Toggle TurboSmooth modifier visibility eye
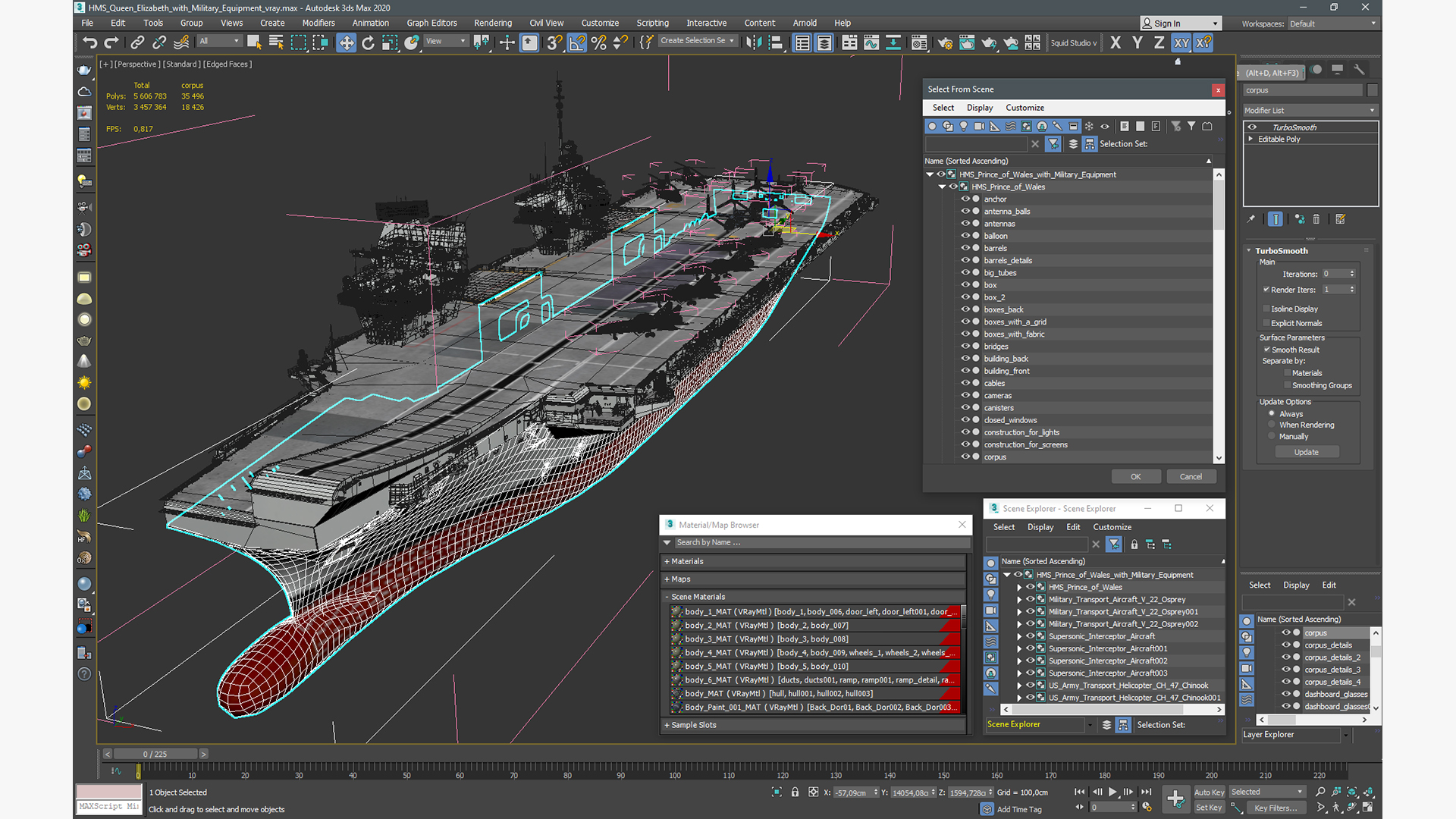Screen dimensions: 1456x819 click(x=1253, y=127)
